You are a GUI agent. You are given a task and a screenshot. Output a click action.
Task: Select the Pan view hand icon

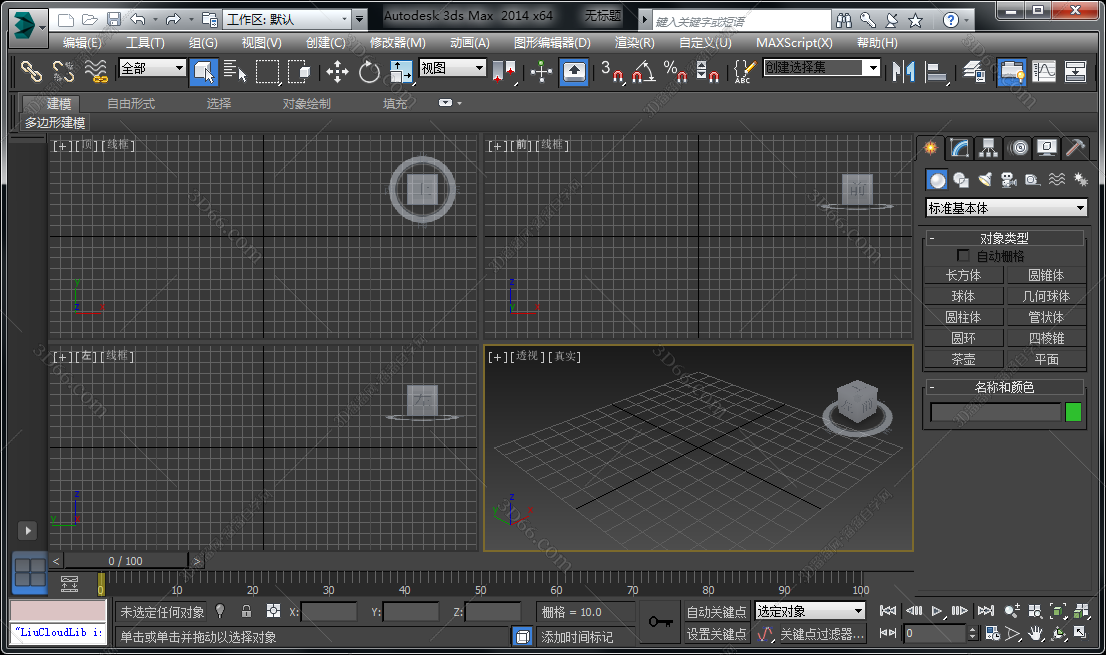tap(1034, 633)
